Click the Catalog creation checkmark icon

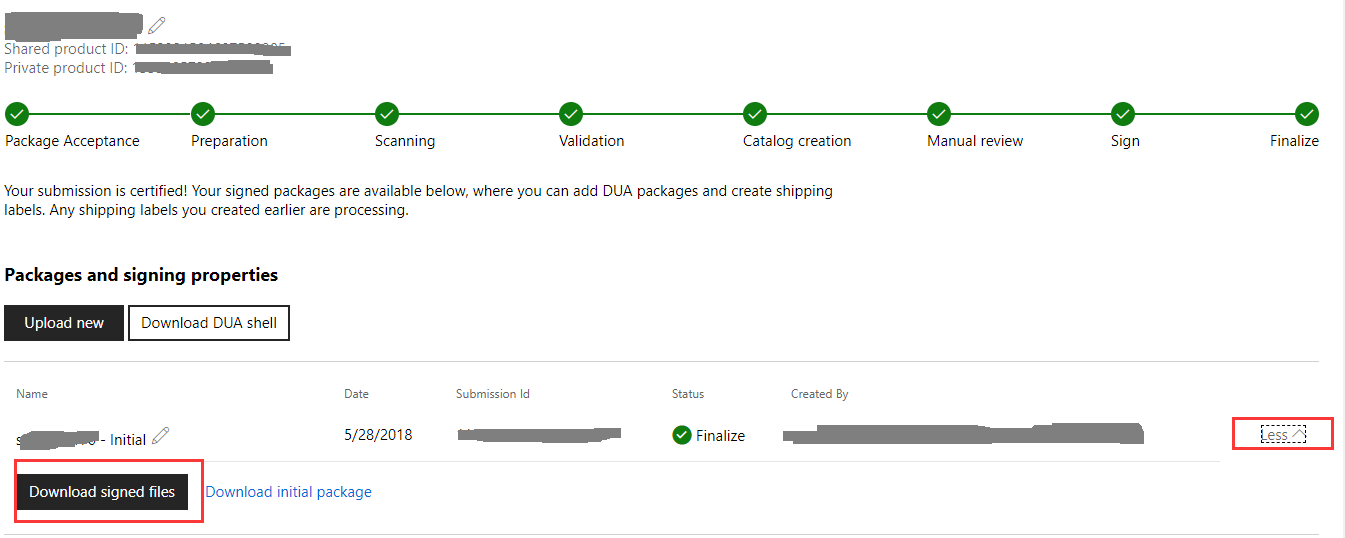pyautogui.click(x=755, y=114)
